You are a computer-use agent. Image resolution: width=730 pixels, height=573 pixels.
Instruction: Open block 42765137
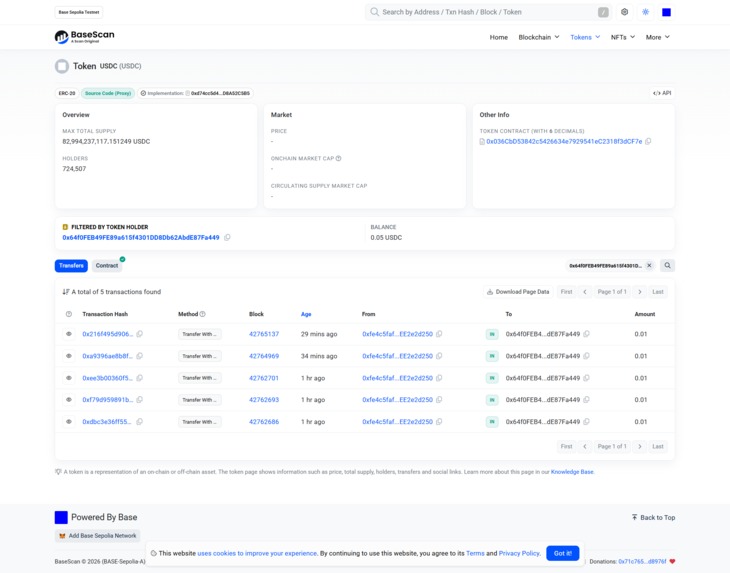coord(264,334)
